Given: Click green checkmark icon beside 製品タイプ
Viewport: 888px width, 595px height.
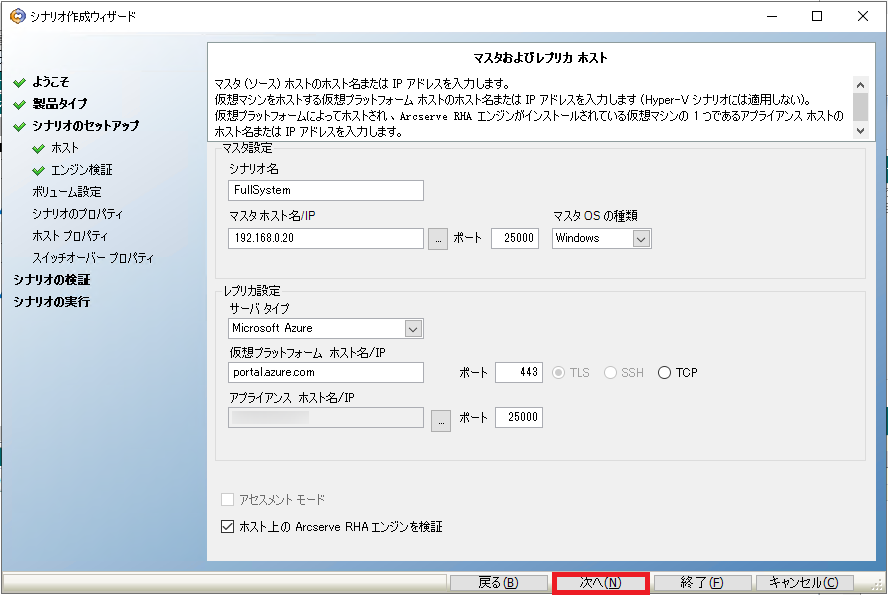Looking at the screenshot, I should click(x=20, y=104).
